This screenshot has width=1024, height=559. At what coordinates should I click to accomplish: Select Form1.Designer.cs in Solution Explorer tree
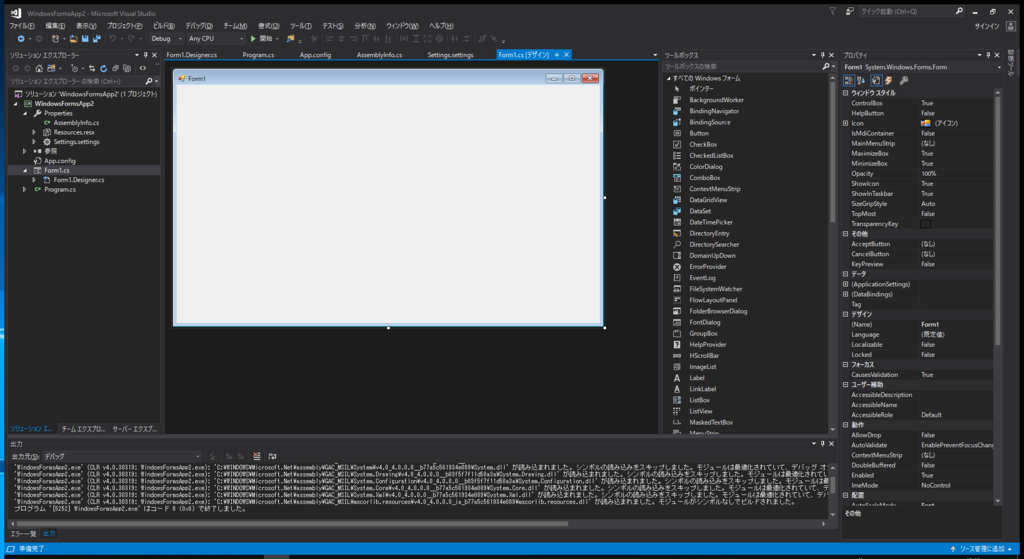[79, 180]
